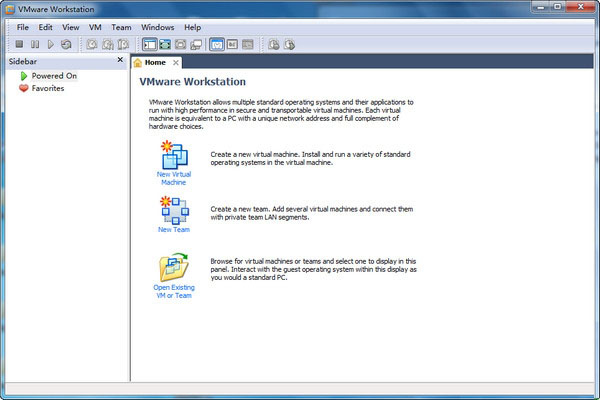Select Powered On in the sidebar
Screen dimensions: 600x400
click(54, 75)
